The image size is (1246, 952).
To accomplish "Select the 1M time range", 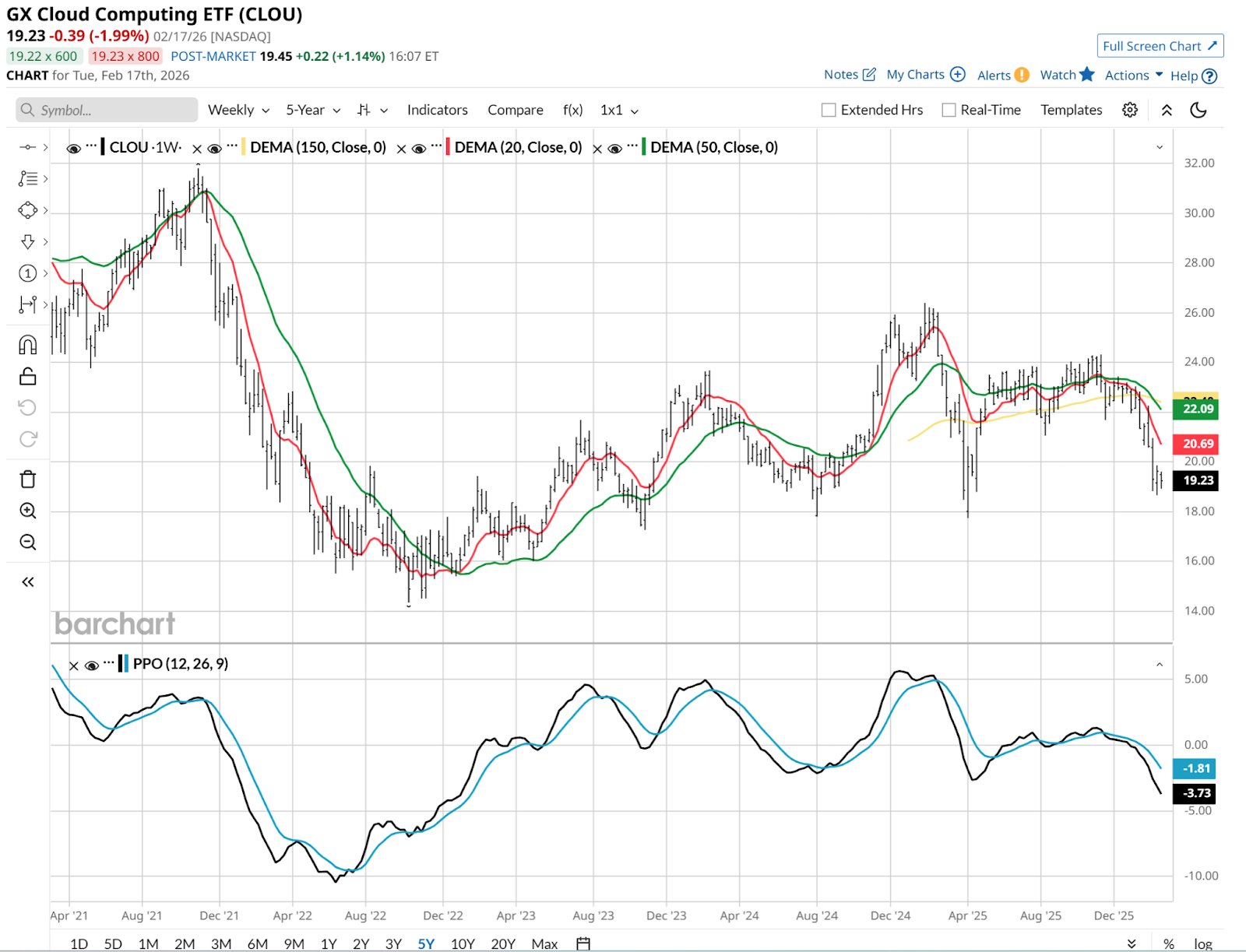I will pos(148,943).
